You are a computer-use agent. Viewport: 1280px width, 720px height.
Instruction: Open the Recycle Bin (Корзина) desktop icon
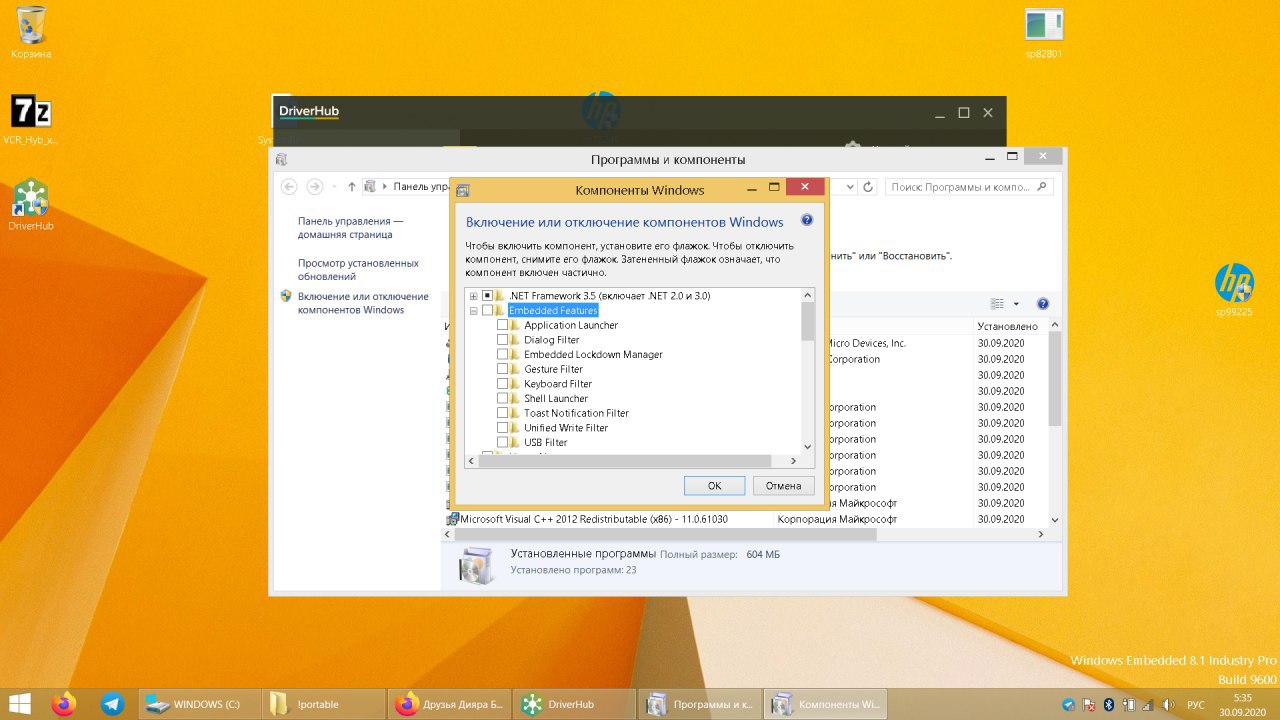coord(31,30)
